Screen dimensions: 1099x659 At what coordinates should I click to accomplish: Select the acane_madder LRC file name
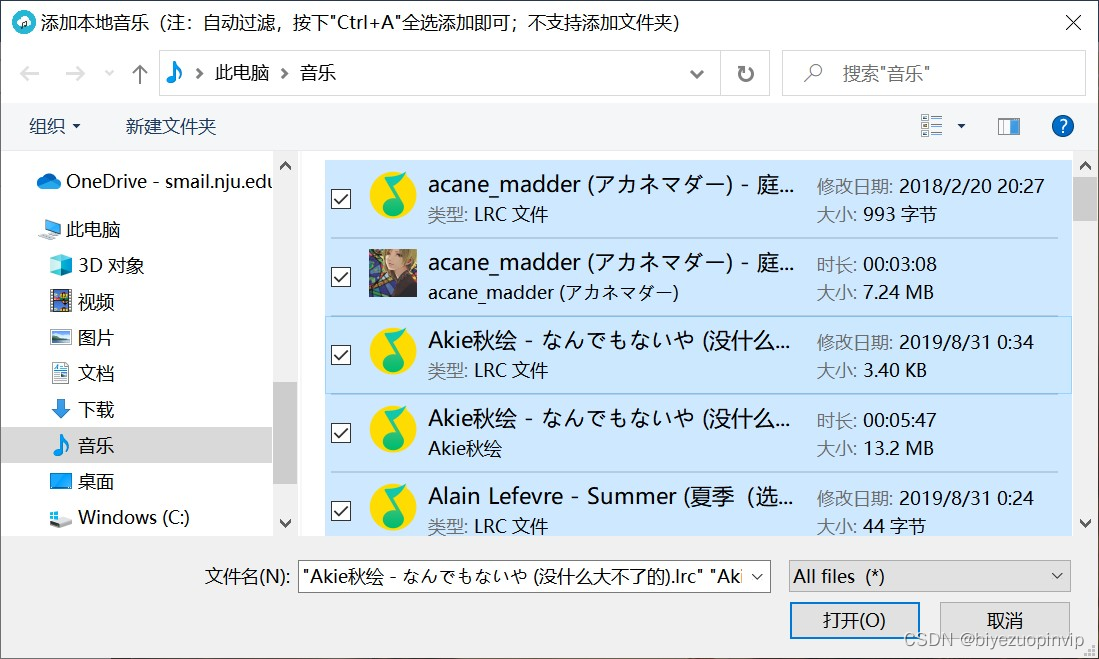610,184
